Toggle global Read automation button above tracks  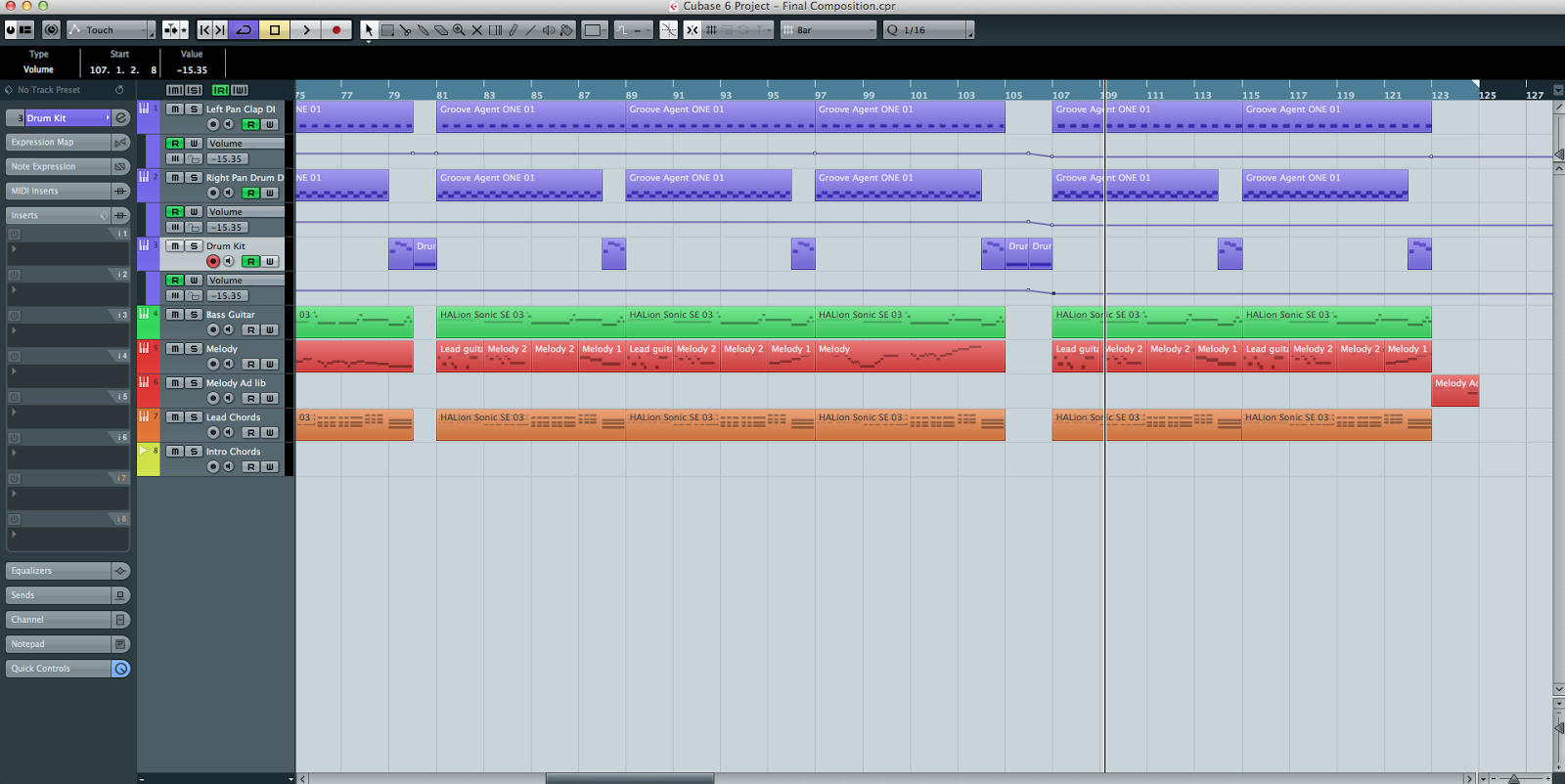[220, 90]
